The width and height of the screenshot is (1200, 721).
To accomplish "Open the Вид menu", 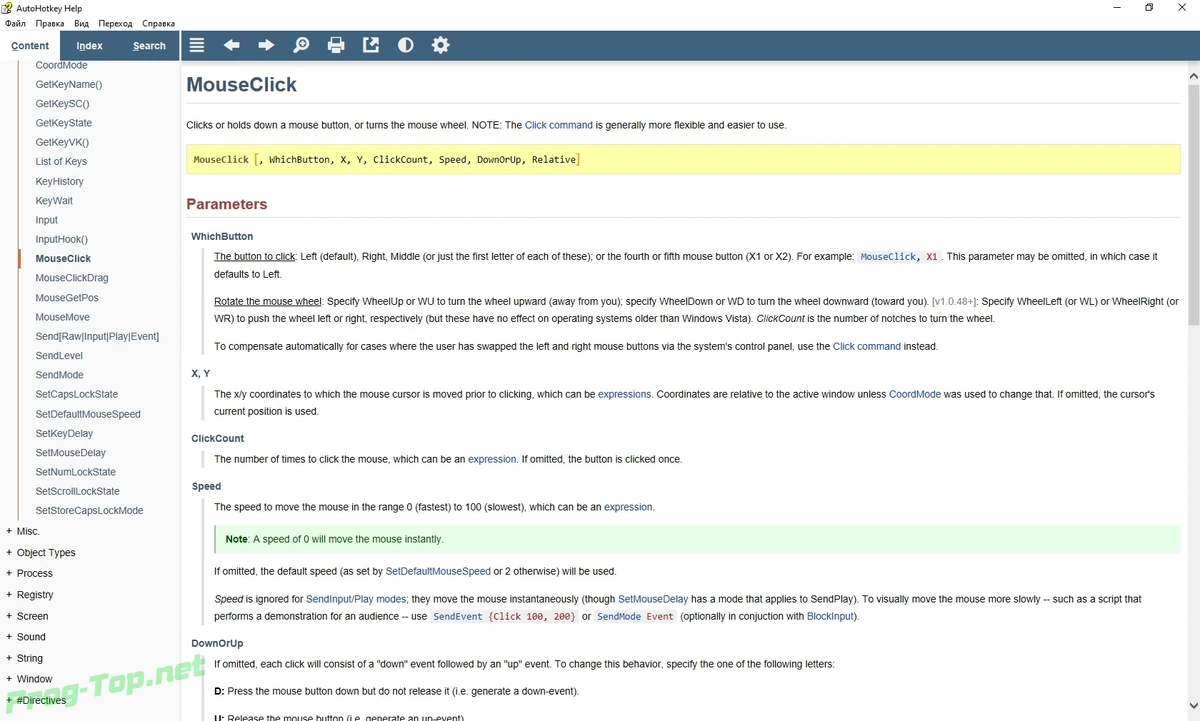I will point(81,23).
